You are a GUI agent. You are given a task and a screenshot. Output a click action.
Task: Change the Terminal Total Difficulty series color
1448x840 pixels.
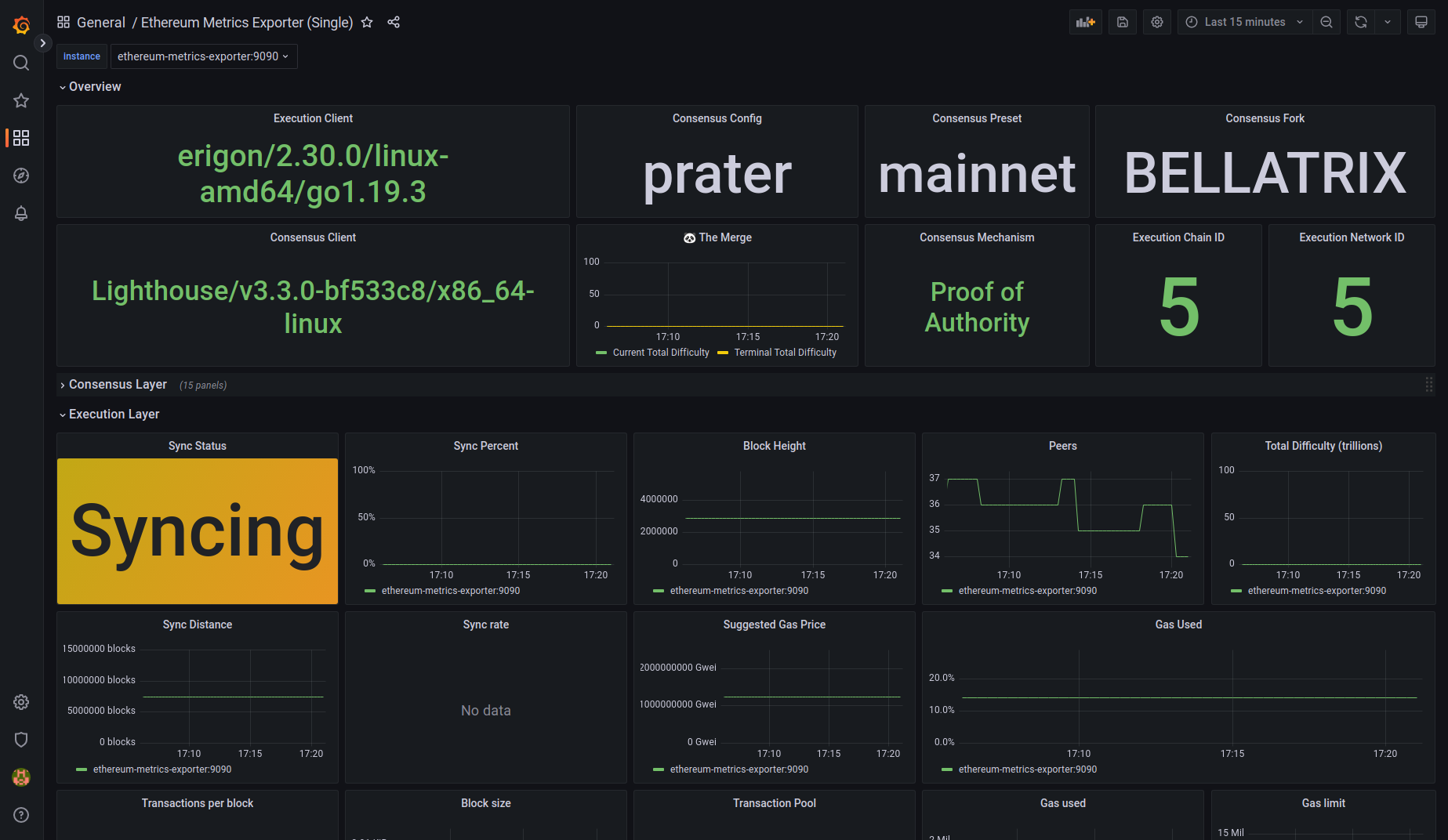(x=723, y=353)
